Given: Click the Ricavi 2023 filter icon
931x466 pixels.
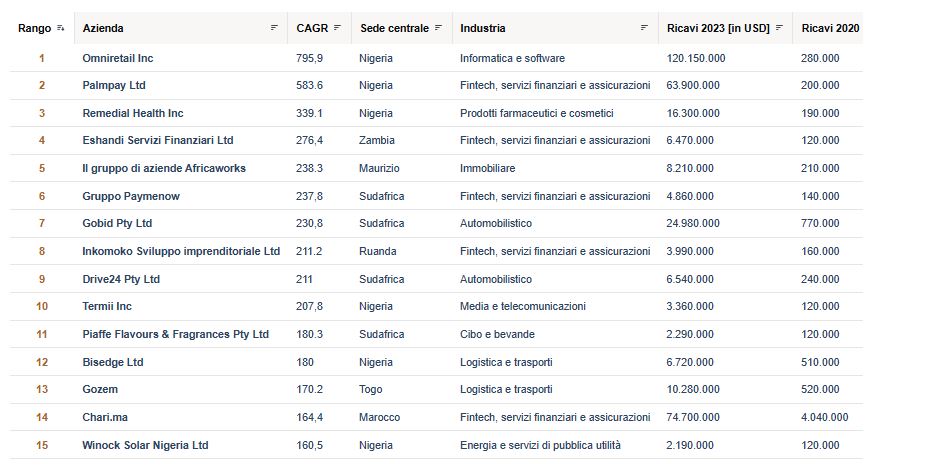Looking at the screenshot, I should coord(779,28).
